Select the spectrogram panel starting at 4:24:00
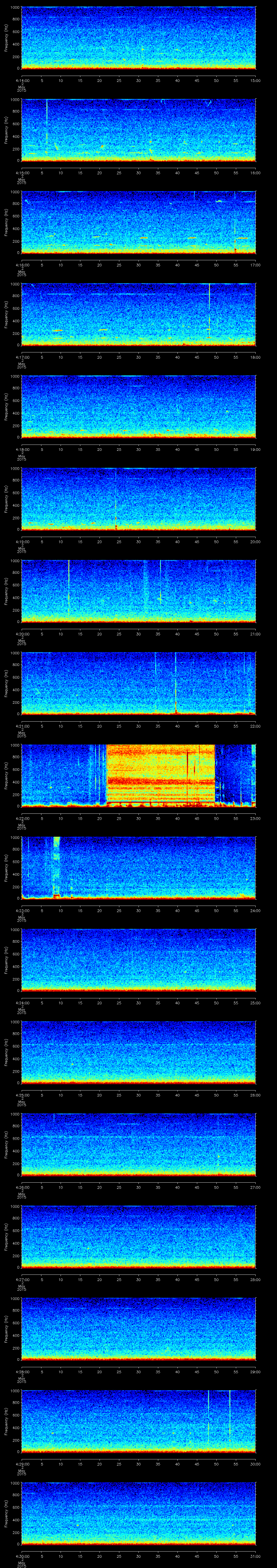This screenshot has width=277, height=1568. 138,960
